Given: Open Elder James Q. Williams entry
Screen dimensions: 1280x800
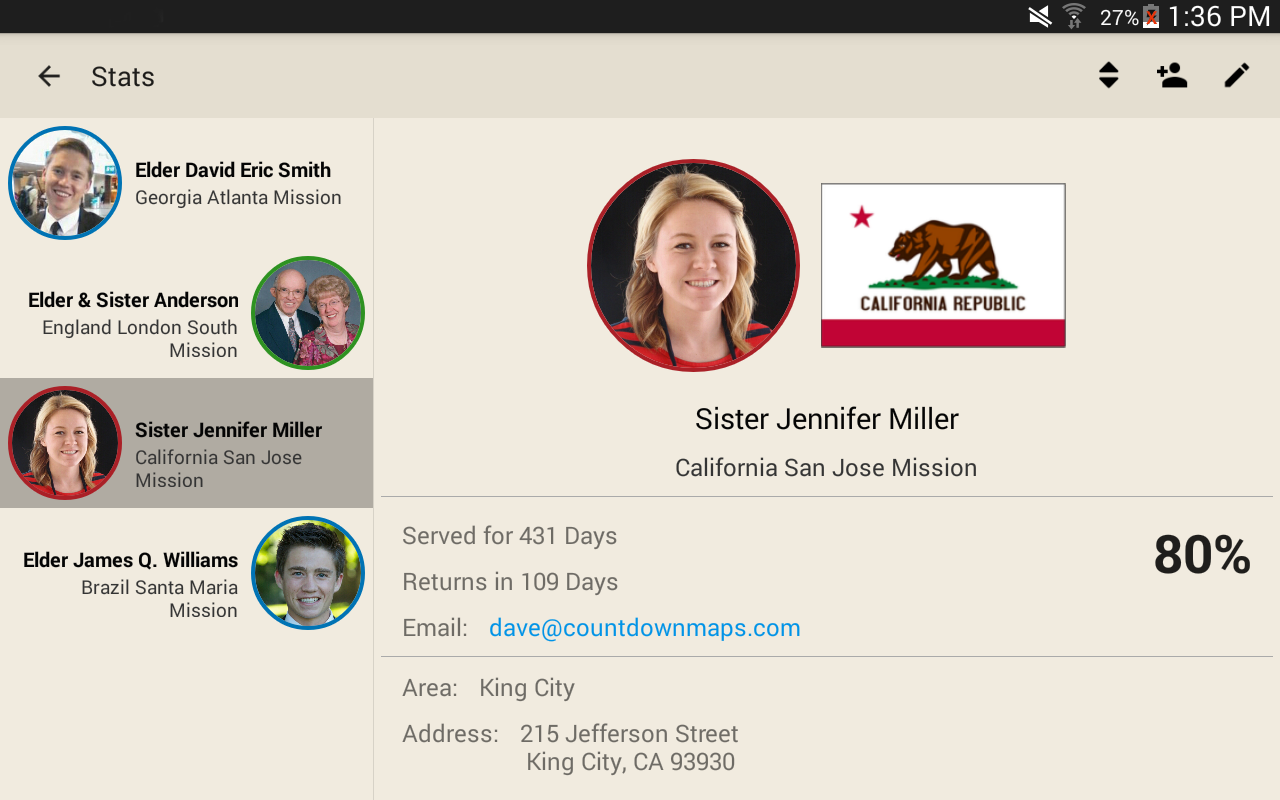Looking at the screenshot, I should 187,573.
